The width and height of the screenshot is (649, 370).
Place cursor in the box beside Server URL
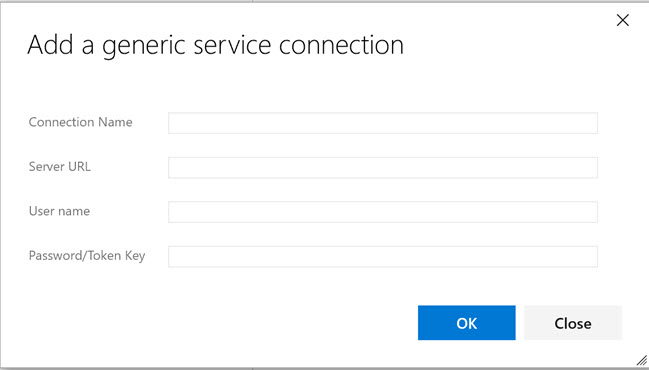(x=383, y=168)
